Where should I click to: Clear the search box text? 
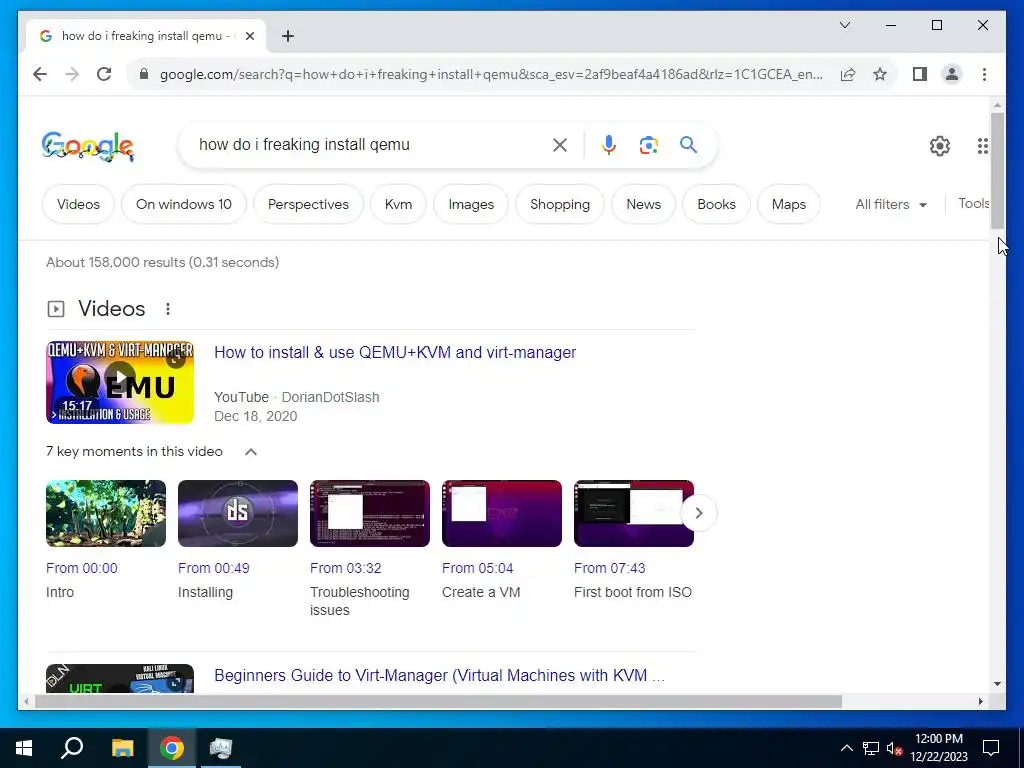560,145
